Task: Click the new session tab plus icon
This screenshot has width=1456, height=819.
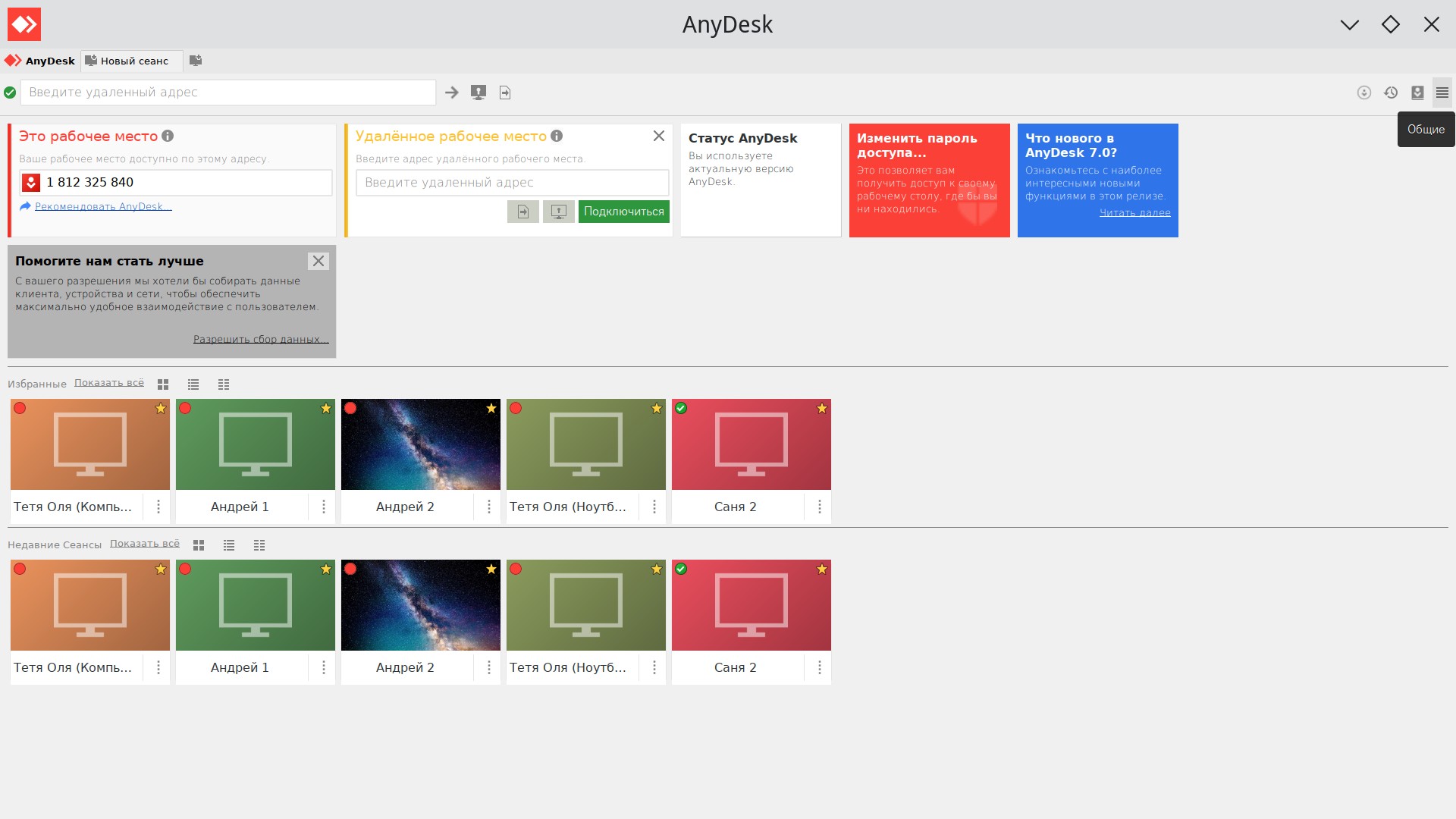Action: [196, 61]
